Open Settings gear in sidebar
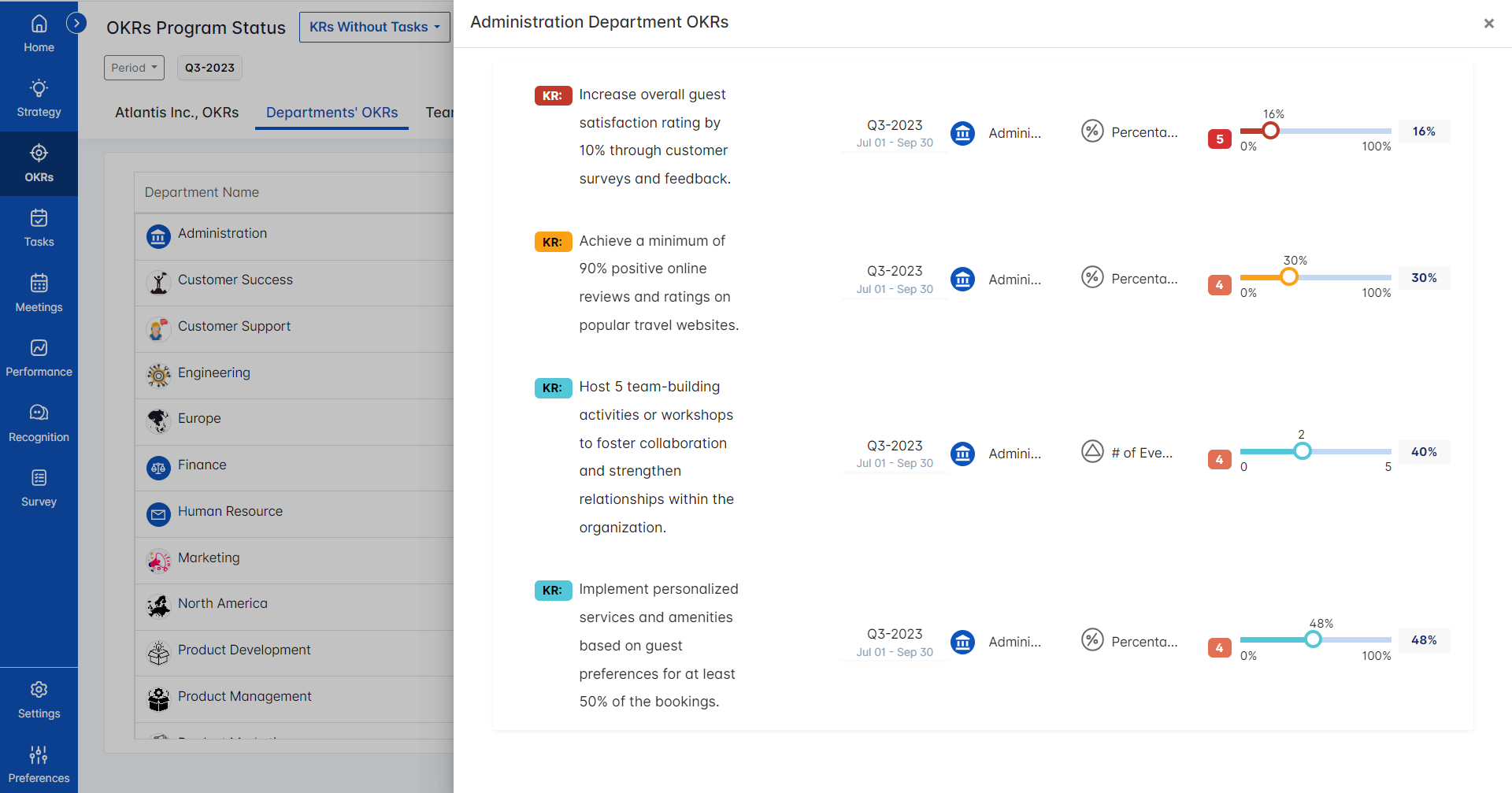Viewport: 1512px width, 793px height. pyautogui.click(x=39, y=700)
